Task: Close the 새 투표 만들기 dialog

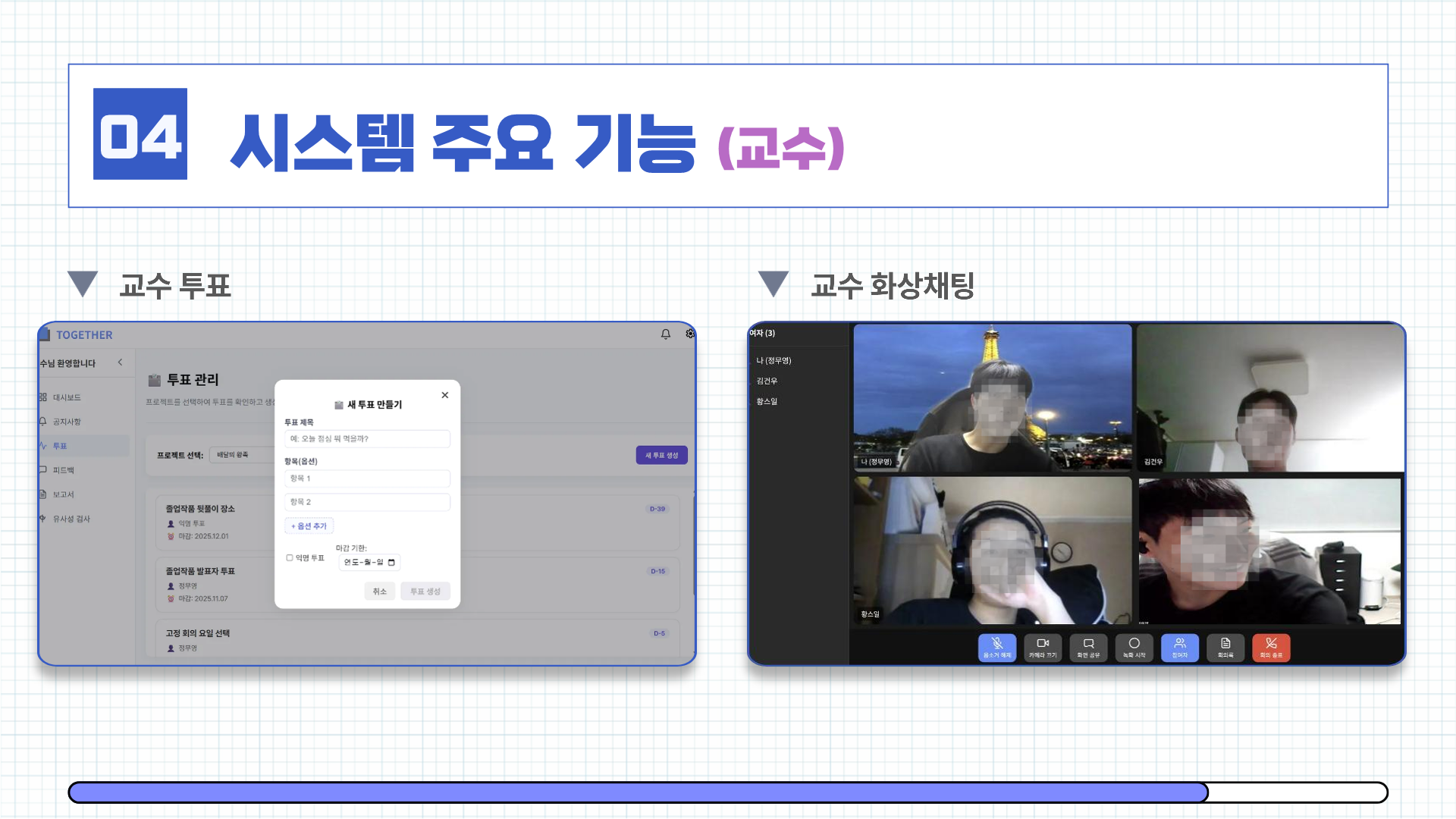Action: 445,395
